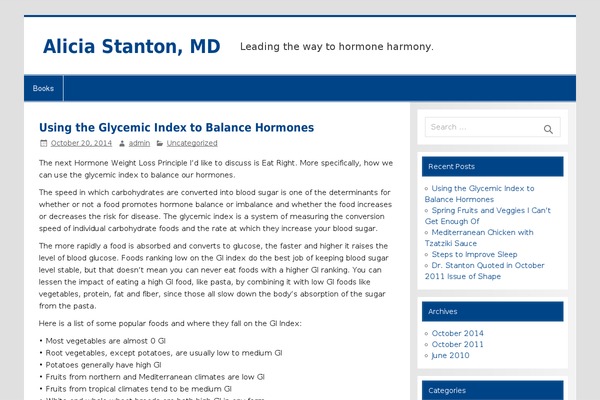This screenshot has height=400, width=600.
Task: Open the Uncategorized category link
Action: (x=192, y=143)
